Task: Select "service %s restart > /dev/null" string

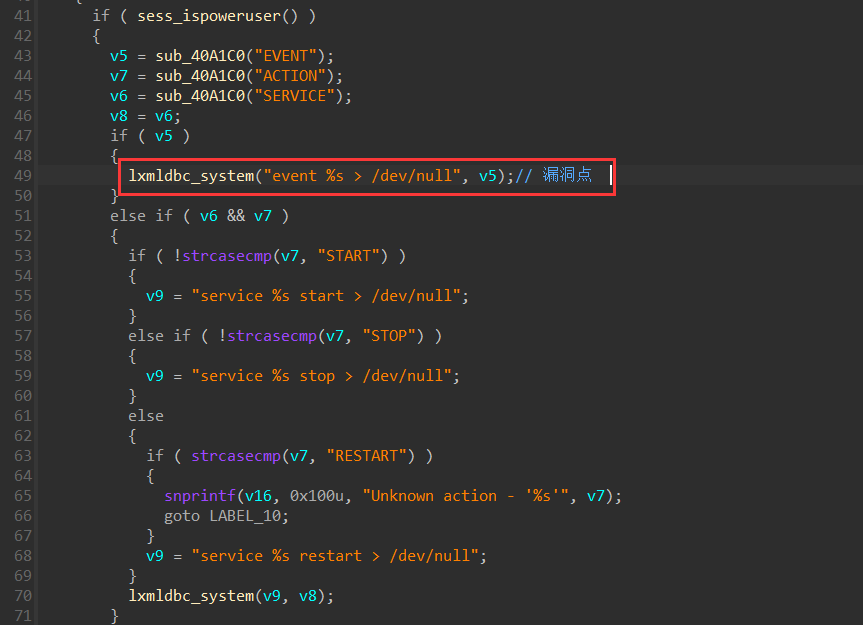Action: click(335, 556)
